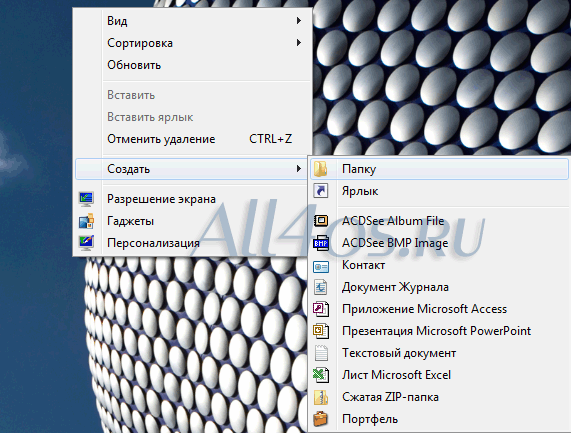Click the text document notepad icon

[x=321, y=353]
